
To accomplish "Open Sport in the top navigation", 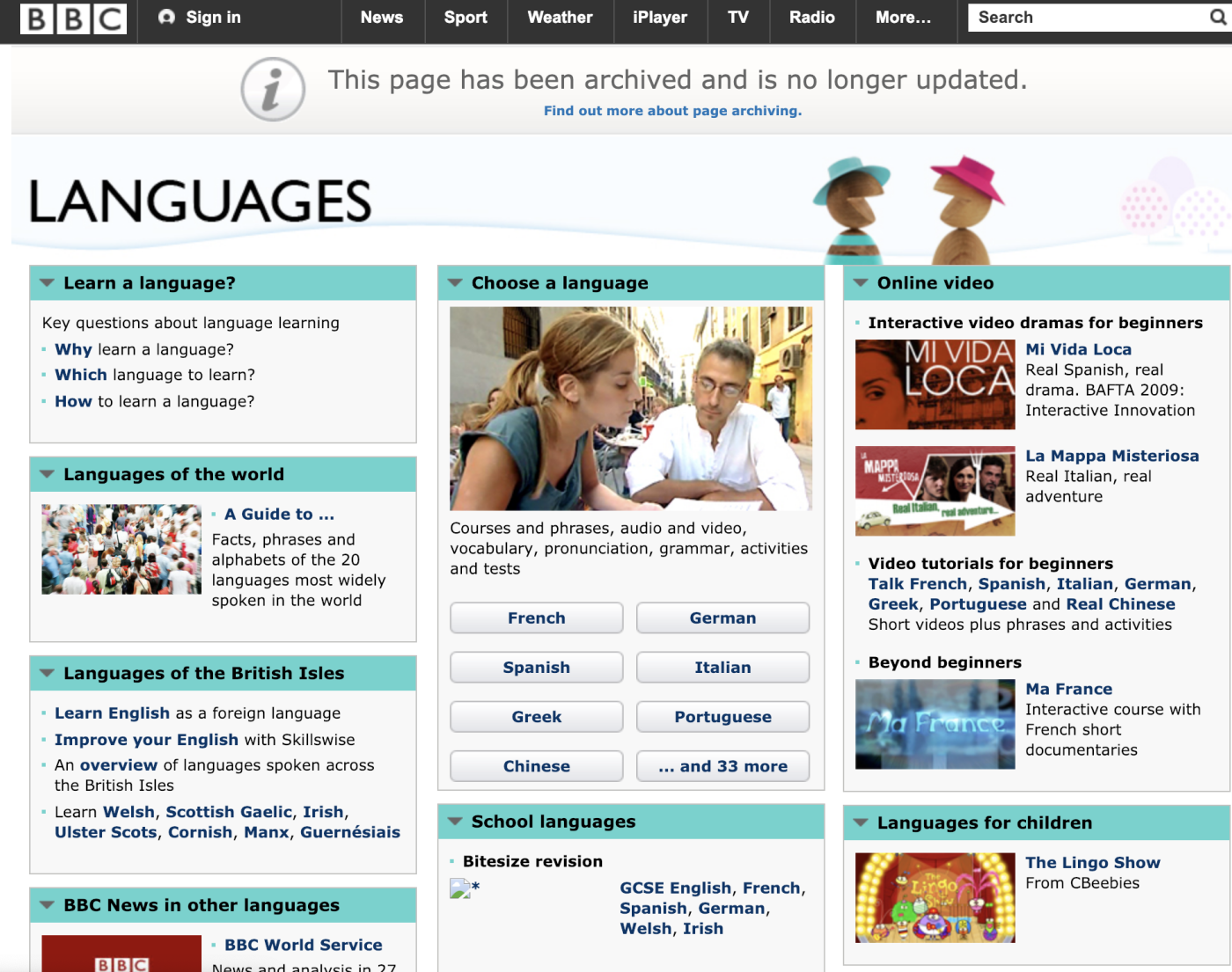I will pyautogui.click(x=466, y=18).
